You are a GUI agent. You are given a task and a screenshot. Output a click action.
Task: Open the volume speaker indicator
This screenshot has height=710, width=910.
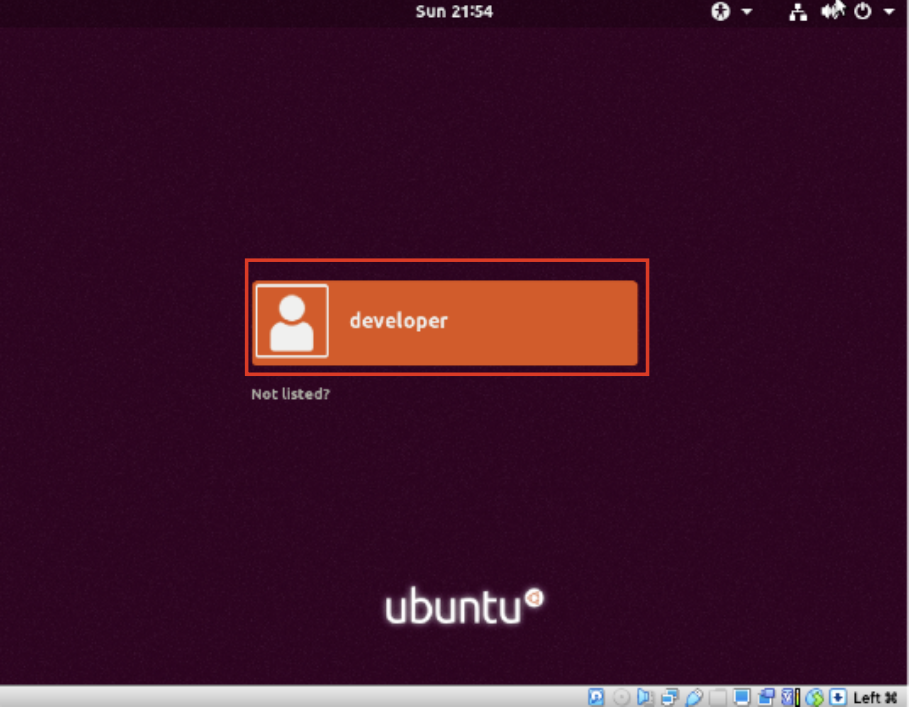point(830,12)
